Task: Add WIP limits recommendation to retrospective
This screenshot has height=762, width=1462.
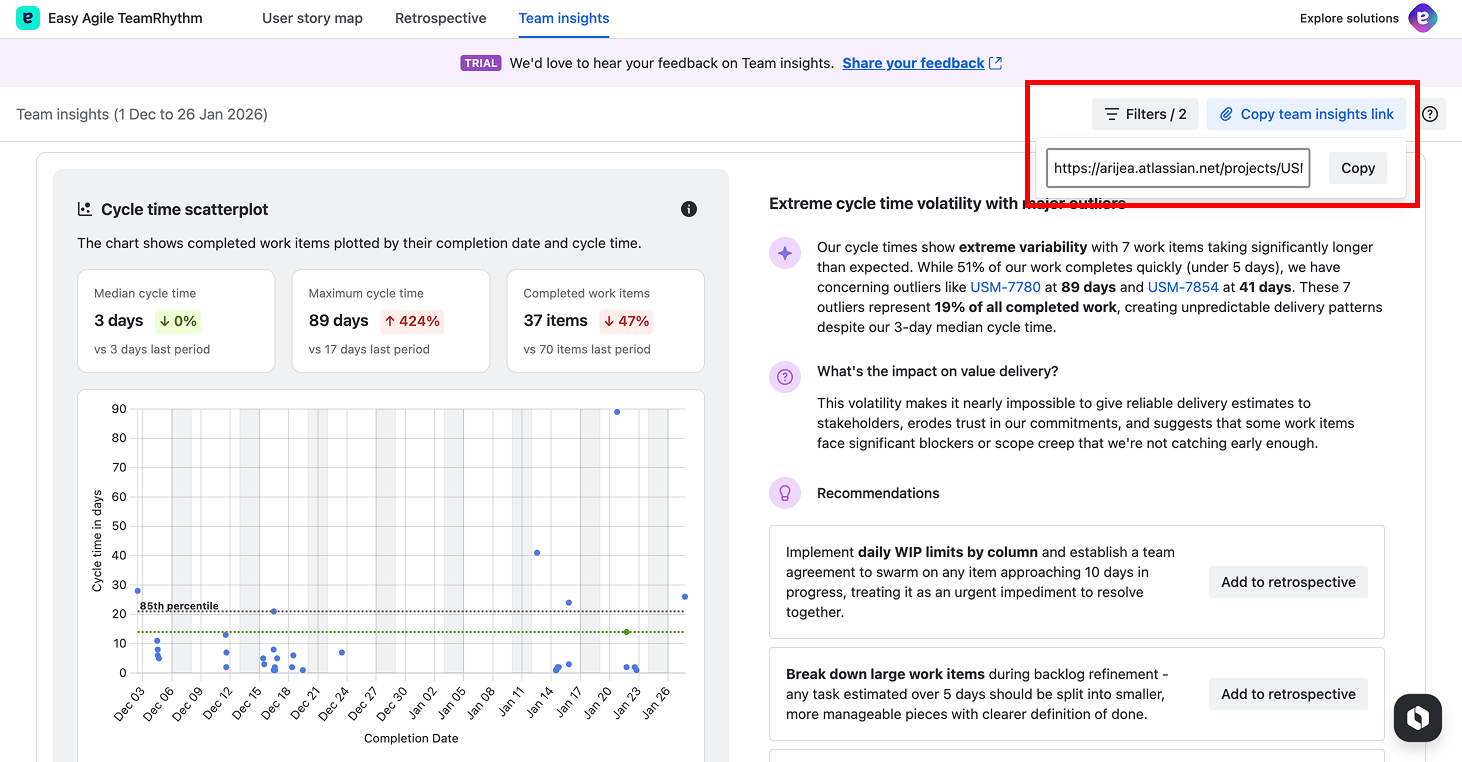Action: [1288, 582]
